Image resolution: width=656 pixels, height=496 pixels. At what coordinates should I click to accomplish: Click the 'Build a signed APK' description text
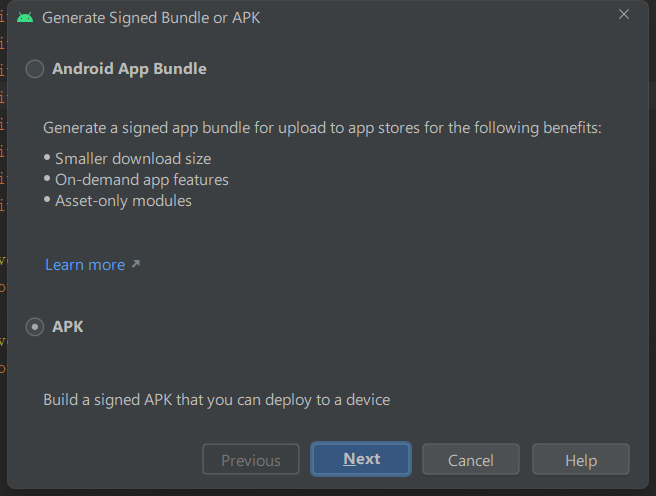tap(216, 400)
